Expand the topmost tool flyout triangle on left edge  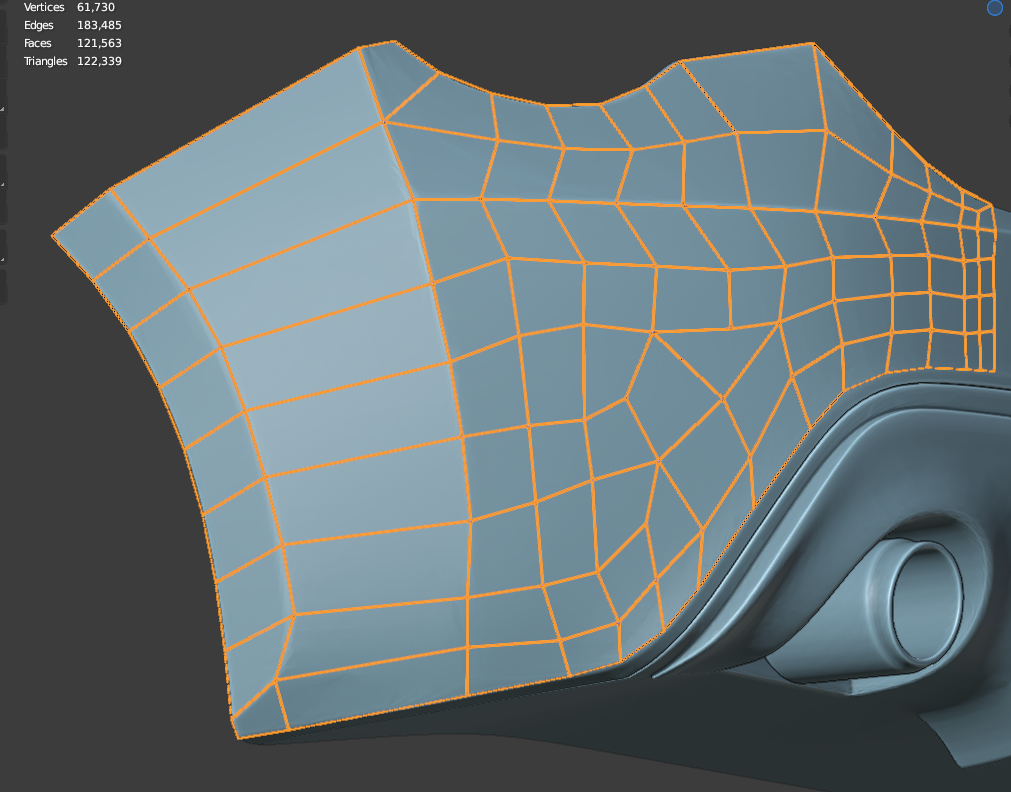coord(2,108)
